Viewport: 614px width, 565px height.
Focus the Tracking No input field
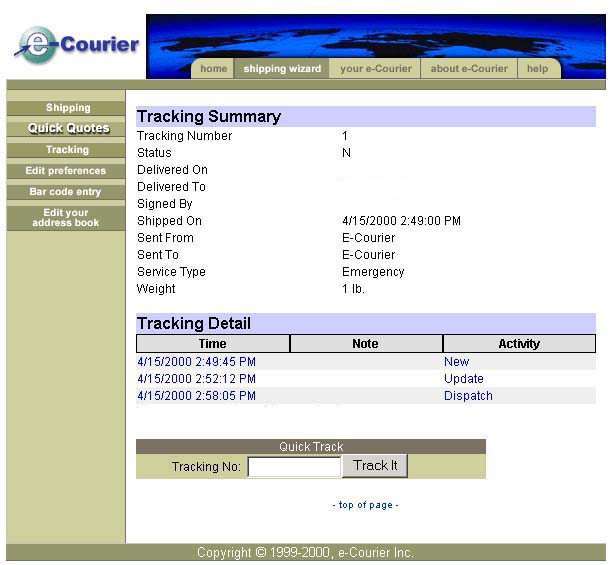pyautogui.click(x=294, y=467)
